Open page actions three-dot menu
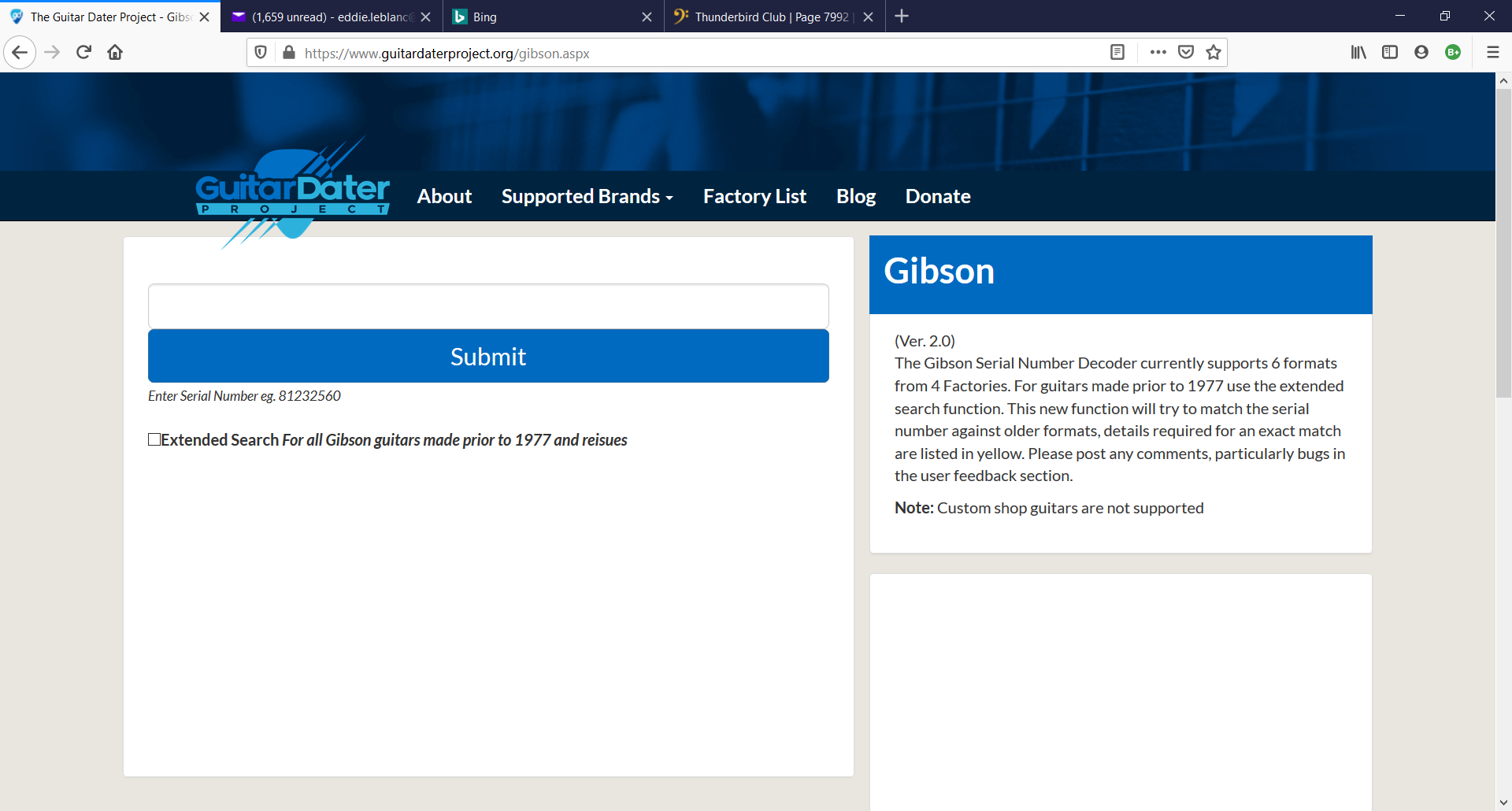Image resolution: width=1512 pixels, height=811 pixels. (1158, 53)
